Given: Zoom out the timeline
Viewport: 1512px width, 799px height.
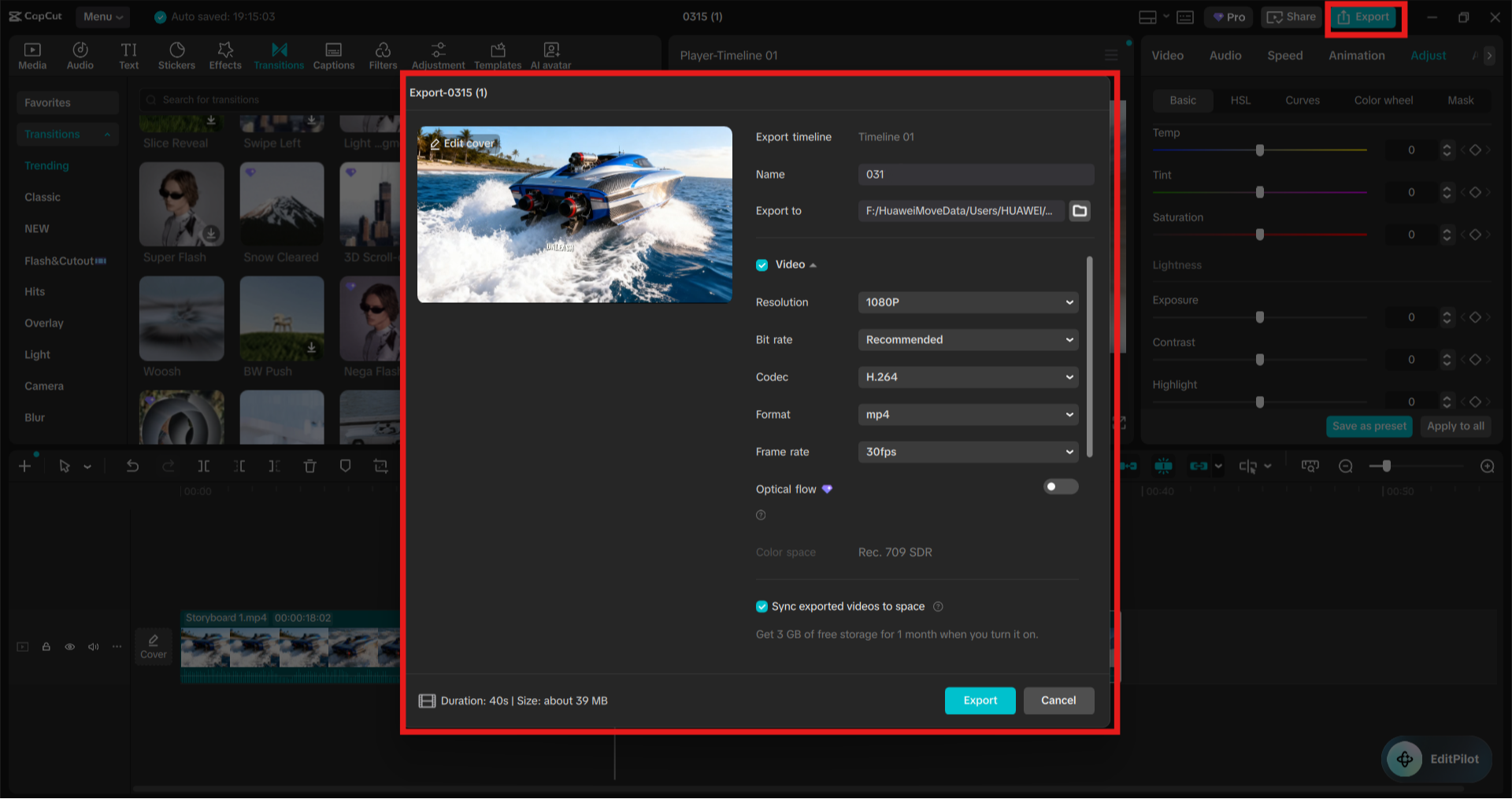Looking at the screenshot, I should 1346,467.
